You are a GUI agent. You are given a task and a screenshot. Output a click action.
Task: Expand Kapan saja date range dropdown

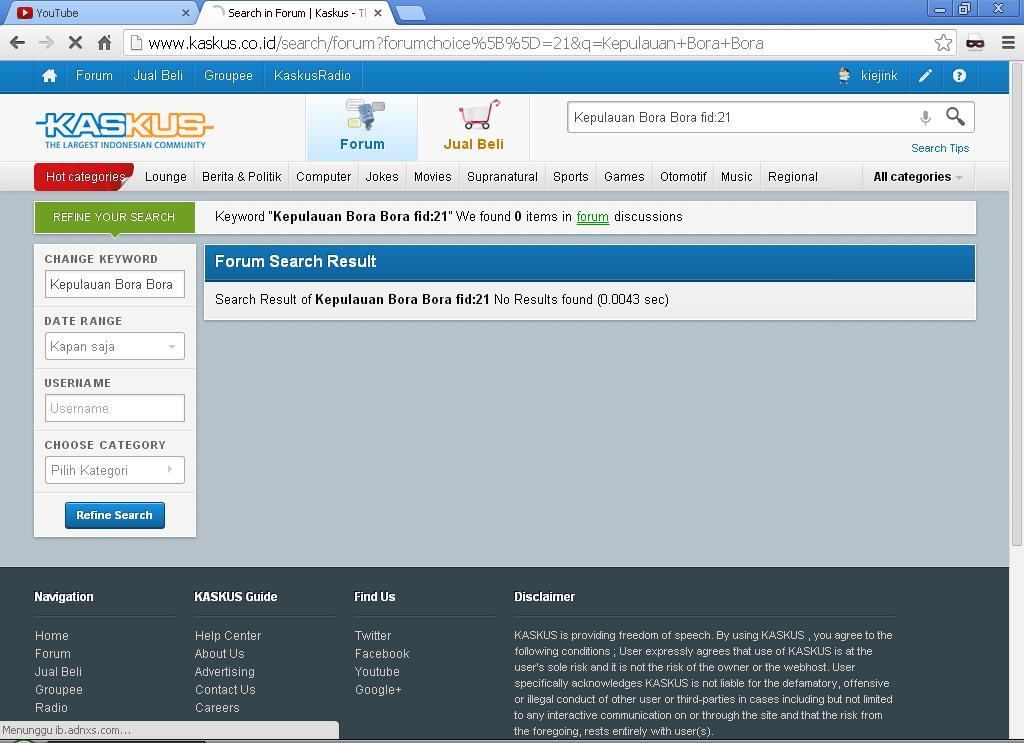pos(114,346)
